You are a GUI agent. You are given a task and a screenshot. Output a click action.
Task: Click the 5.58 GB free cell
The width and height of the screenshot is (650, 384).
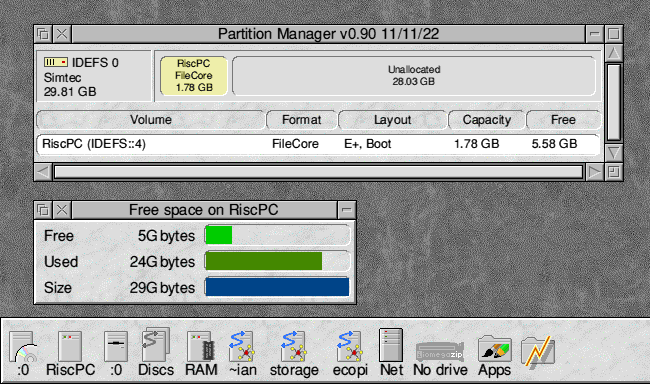pyautogui.click(x=554, y=144)
